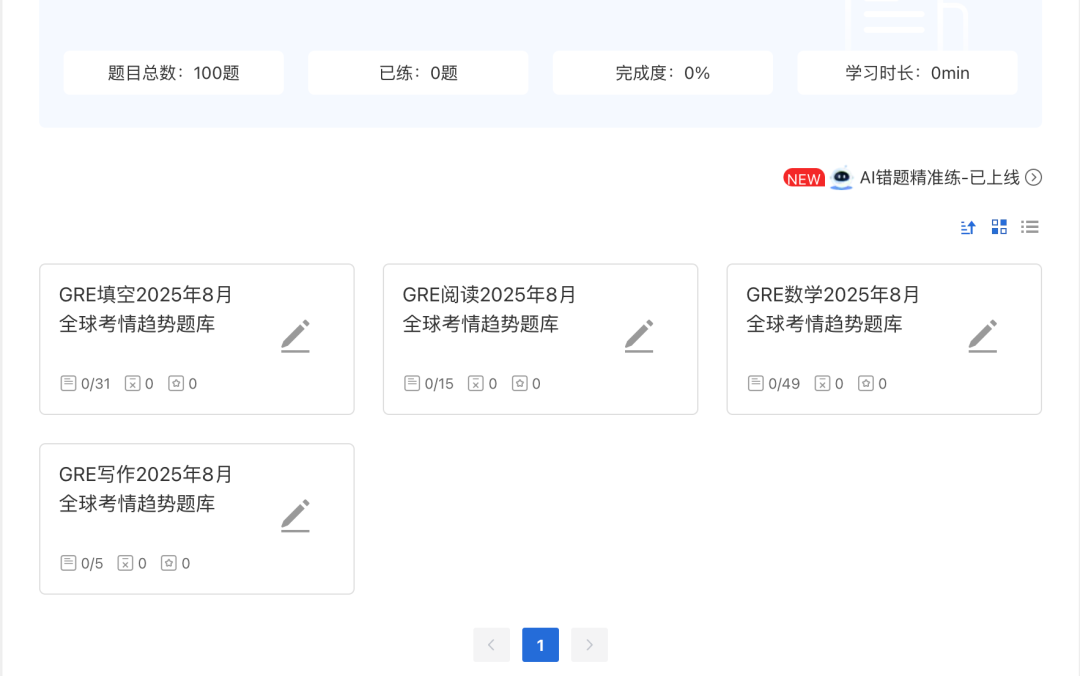Click favorites star icon on GRE数学 card

866,383
